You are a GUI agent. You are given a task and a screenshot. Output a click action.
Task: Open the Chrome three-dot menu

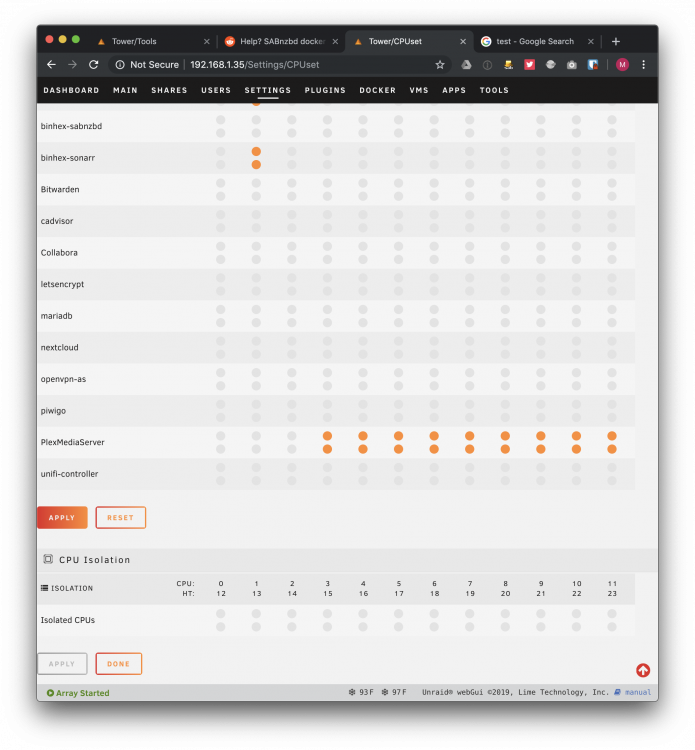click(x=643, y=65)
